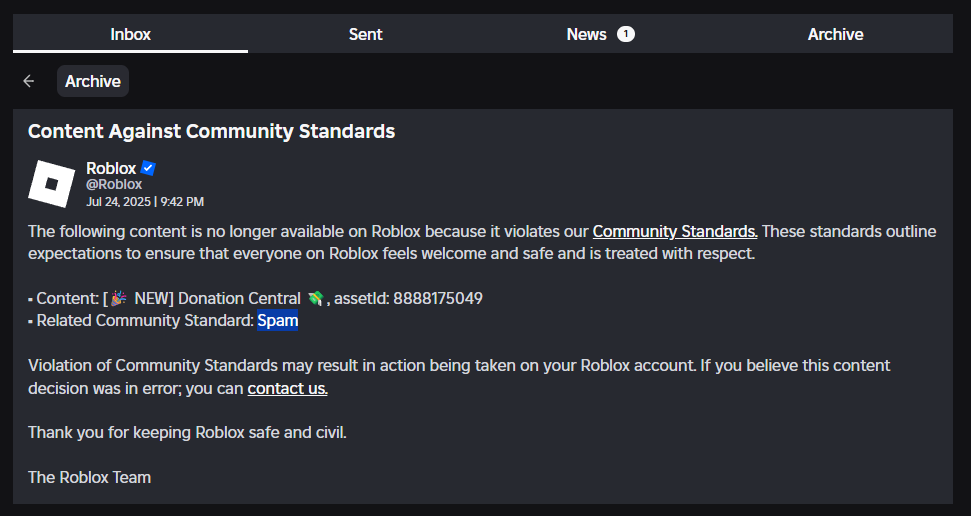
Task: Click The Roblox Team signature
Action: (x=89, y=477)
